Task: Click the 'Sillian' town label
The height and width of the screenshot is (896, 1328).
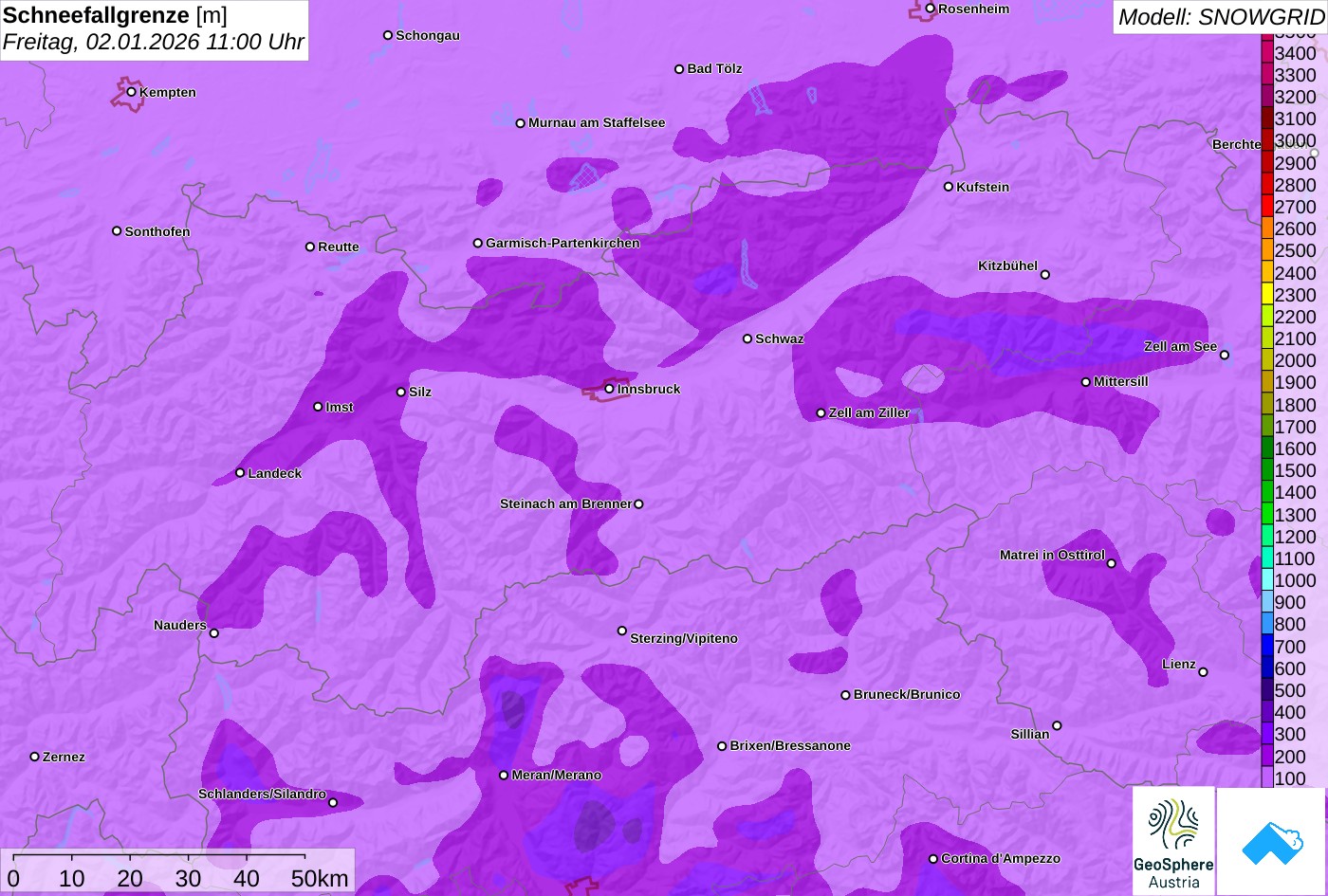Action: pyautogui.click(x=1030, y=735)
